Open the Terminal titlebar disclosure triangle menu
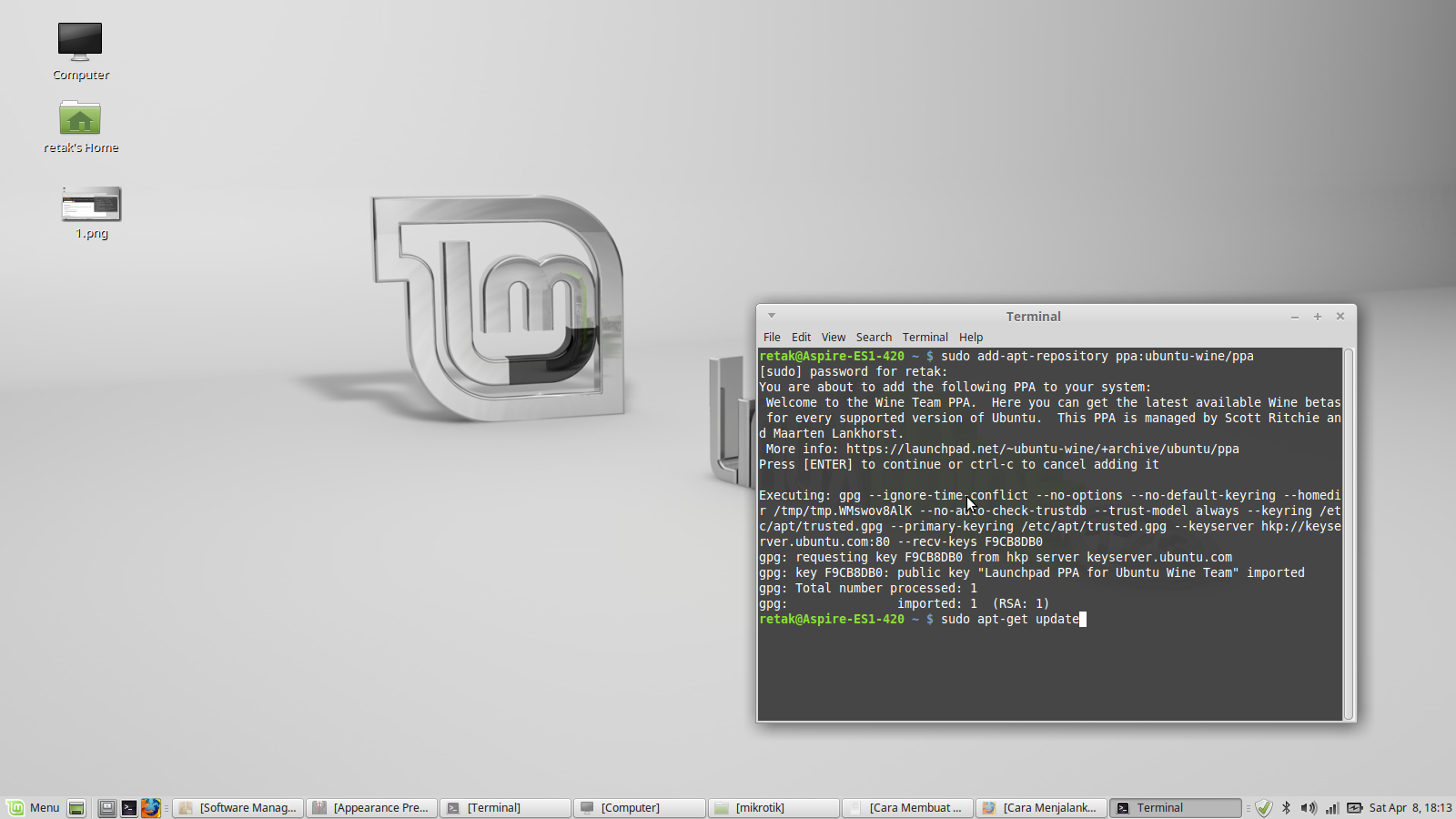 coord(771,315)
